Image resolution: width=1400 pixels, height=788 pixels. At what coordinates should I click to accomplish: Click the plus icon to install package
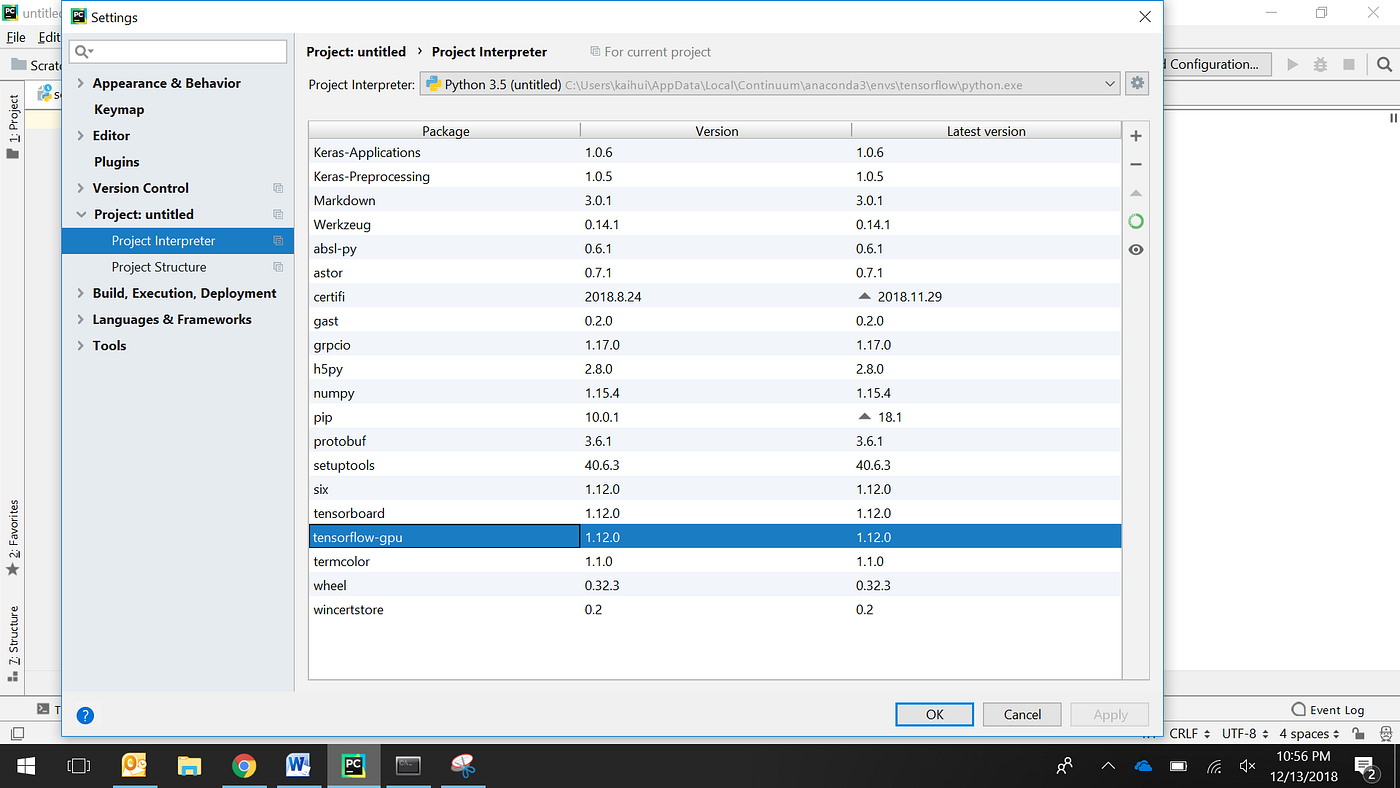(x=1135, y=136)
